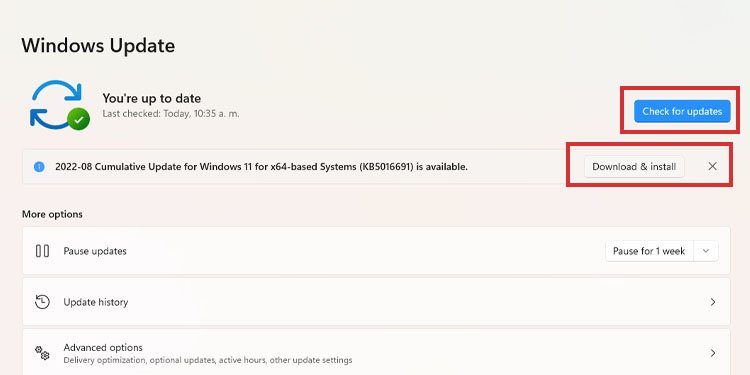The height and width of the screenshot is (375, 750).
Task: Click the green checkmark status badge
Action: (78, 119)
